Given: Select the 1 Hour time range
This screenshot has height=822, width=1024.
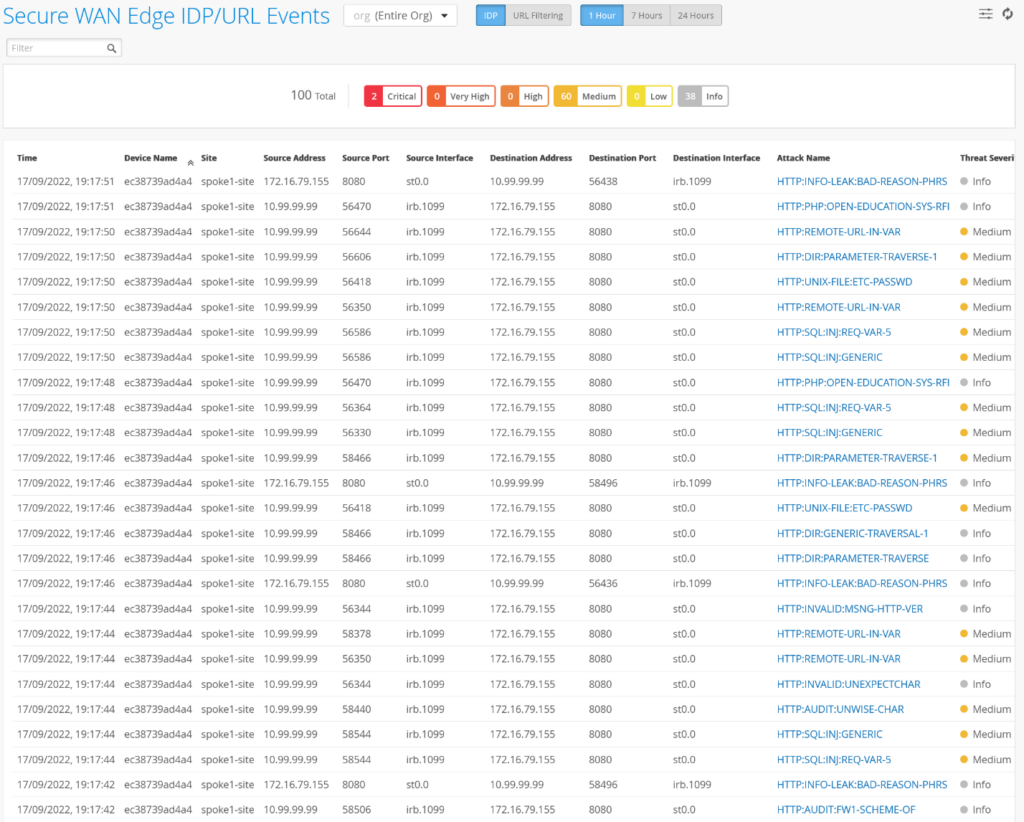Looking at the screenshot, I should [x=601, y=16].
